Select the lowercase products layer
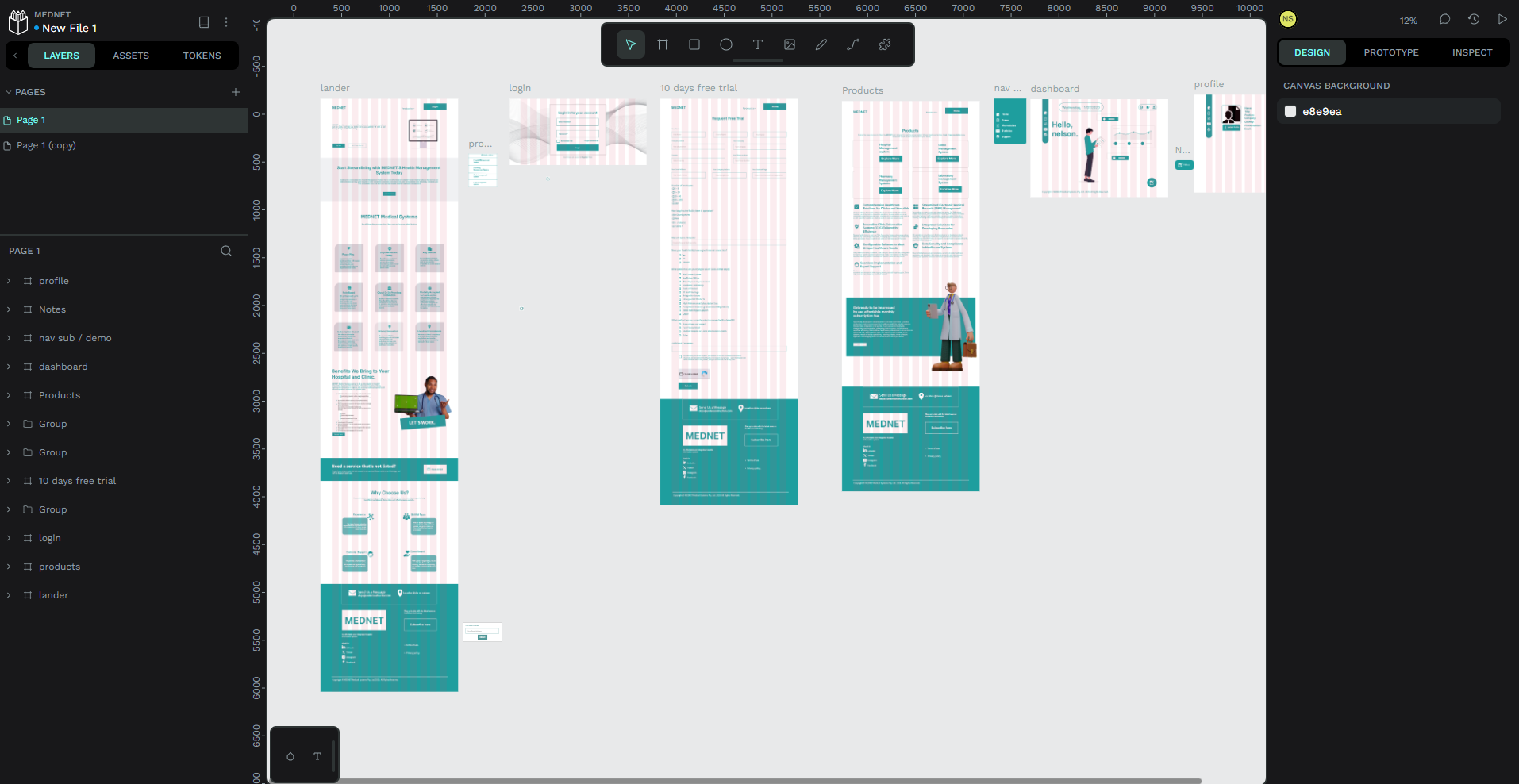 pyautogui.click(x=60, y=567)
